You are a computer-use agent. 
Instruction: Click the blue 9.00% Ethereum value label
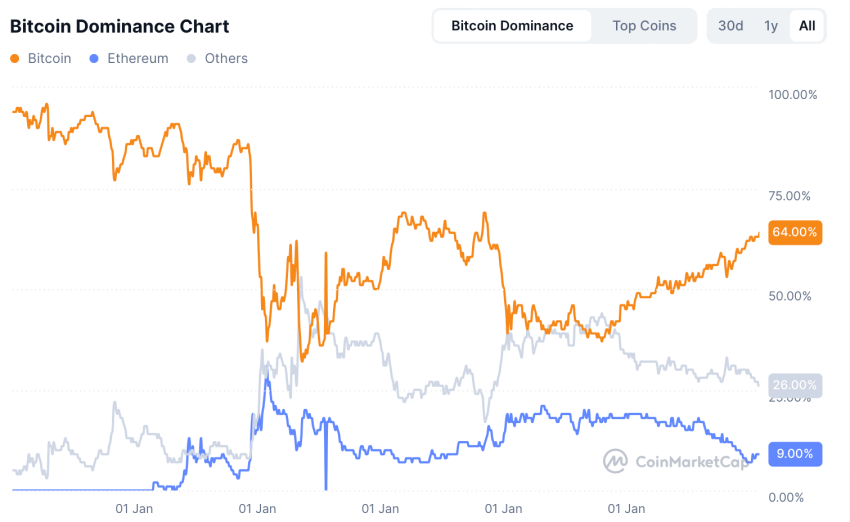click(x=795, y=453)
